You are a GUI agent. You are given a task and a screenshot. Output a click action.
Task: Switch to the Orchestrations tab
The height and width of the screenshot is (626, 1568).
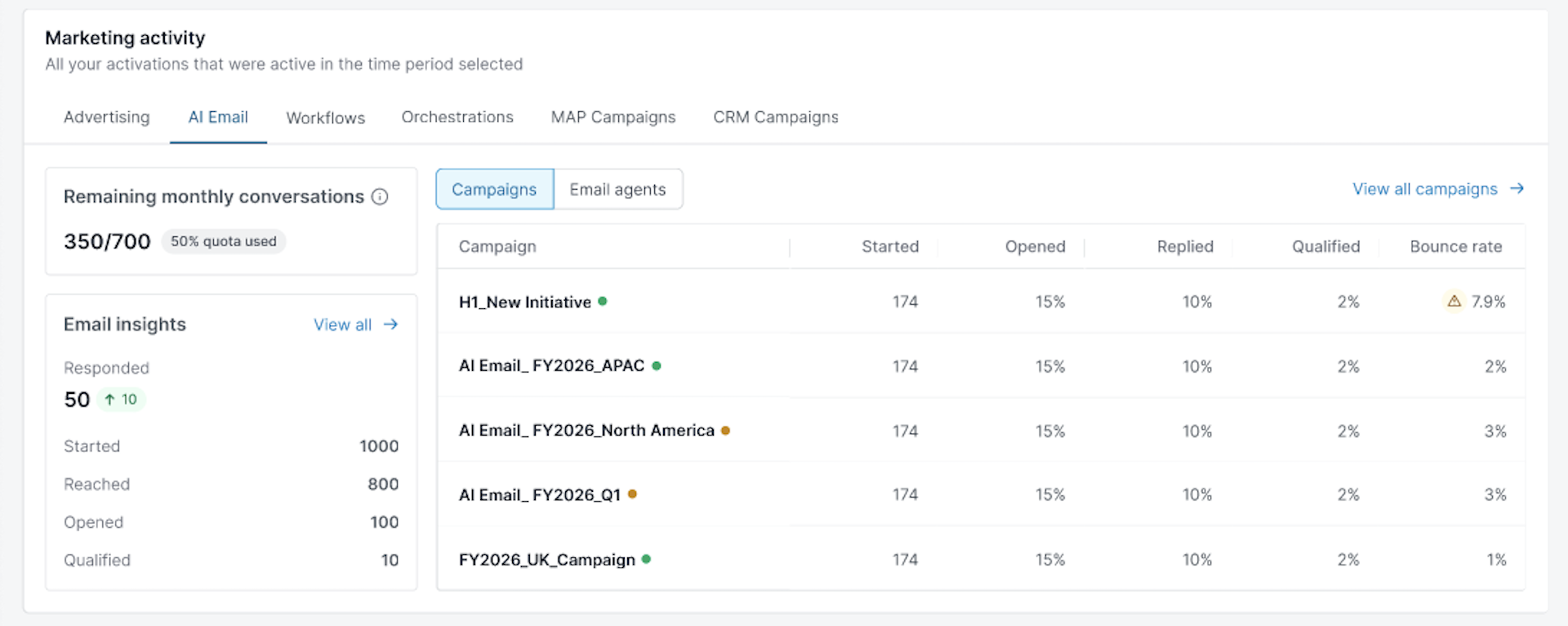pyautogui.click(x=457, y=118)
